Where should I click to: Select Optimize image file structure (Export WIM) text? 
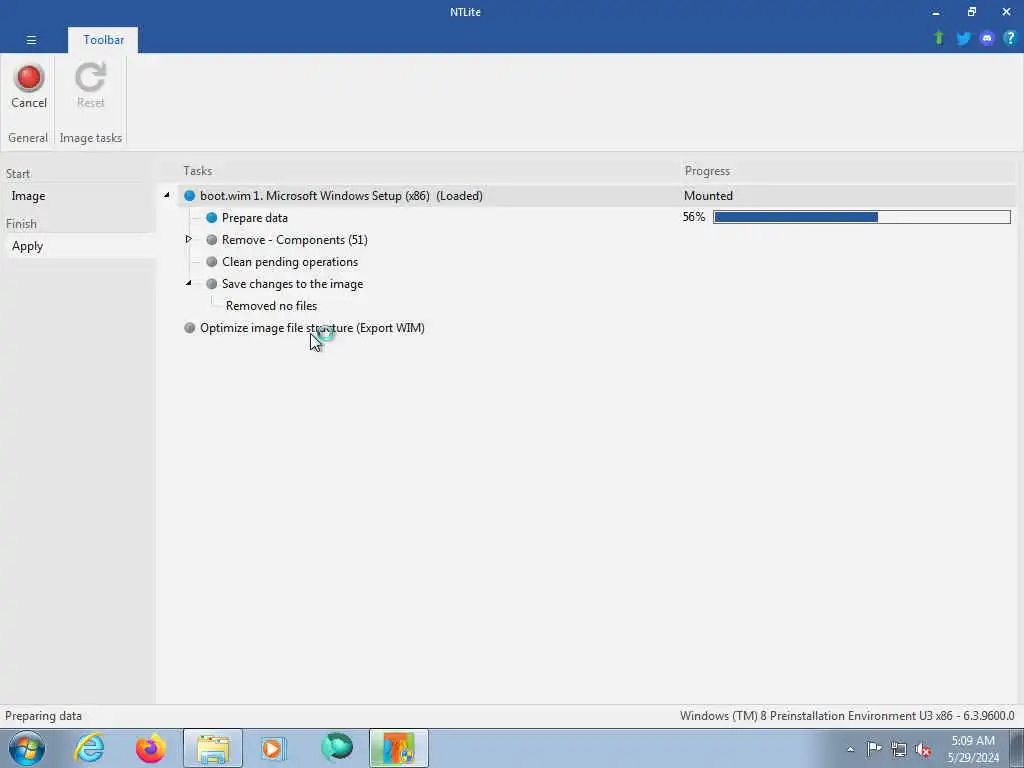click(312, 328)
